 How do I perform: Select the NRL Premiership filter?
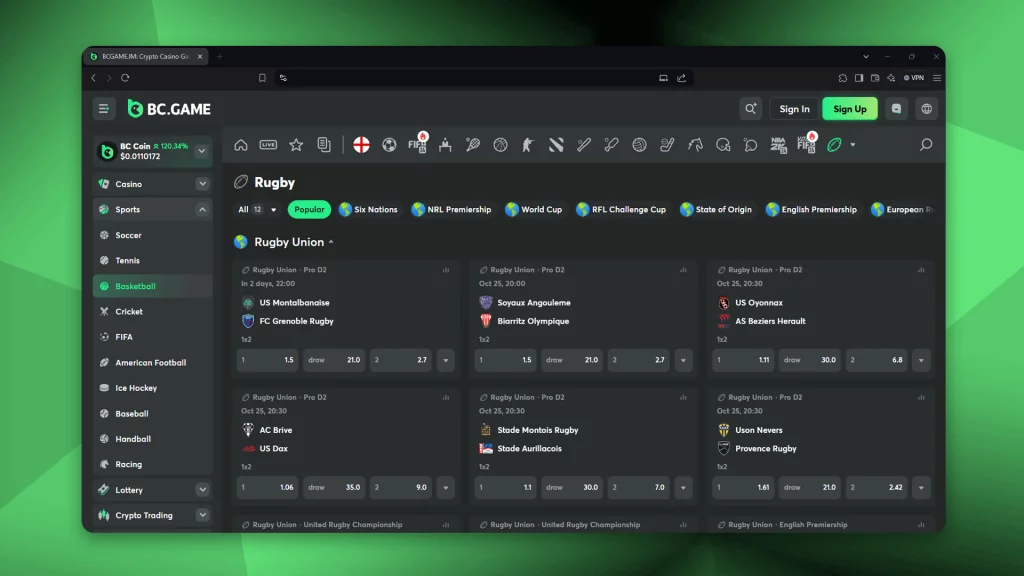[451, 210]
